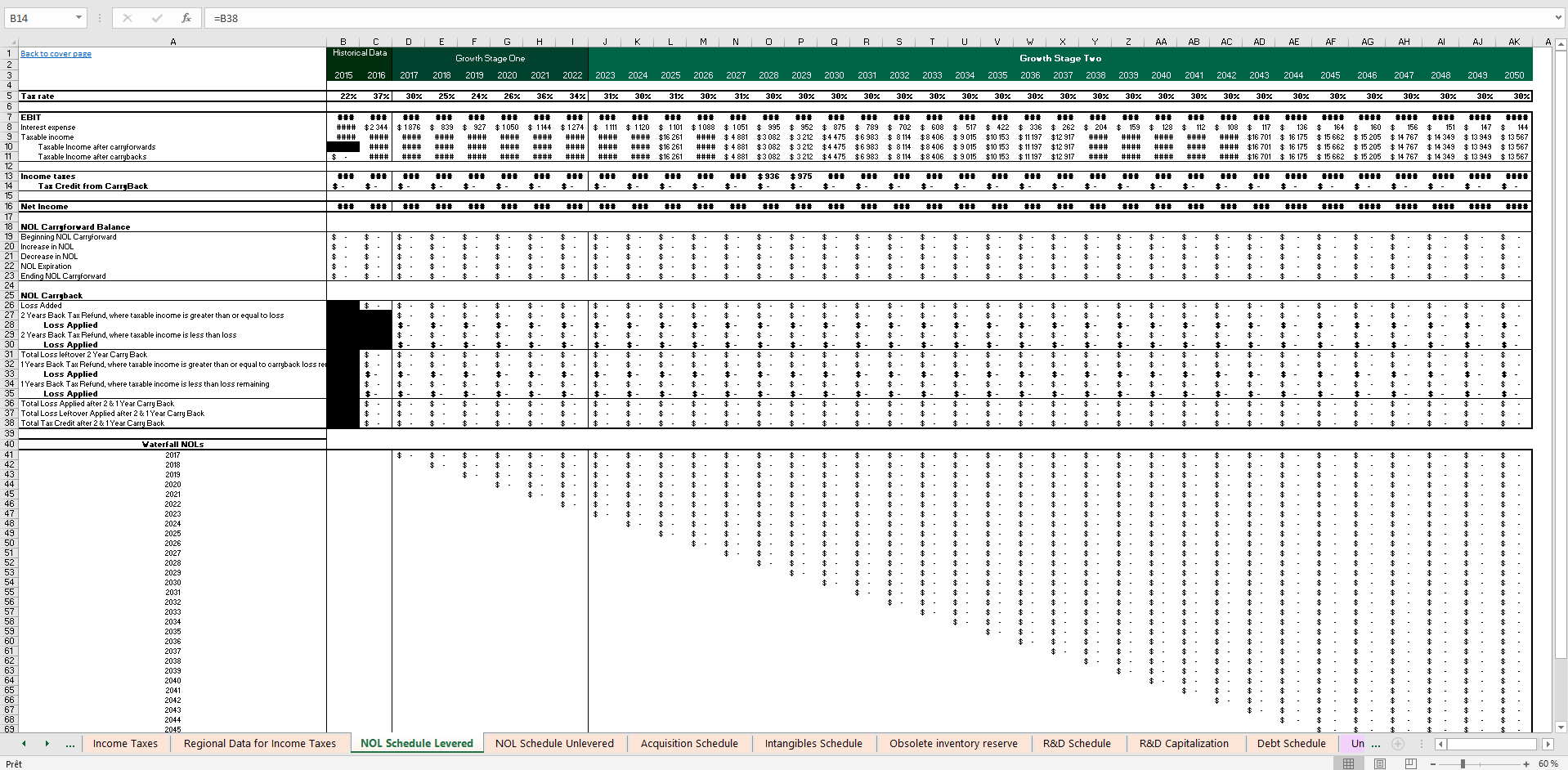Expand the formula bar chevron
This screenshot has width=1568, height=770.
[1558, 18]
